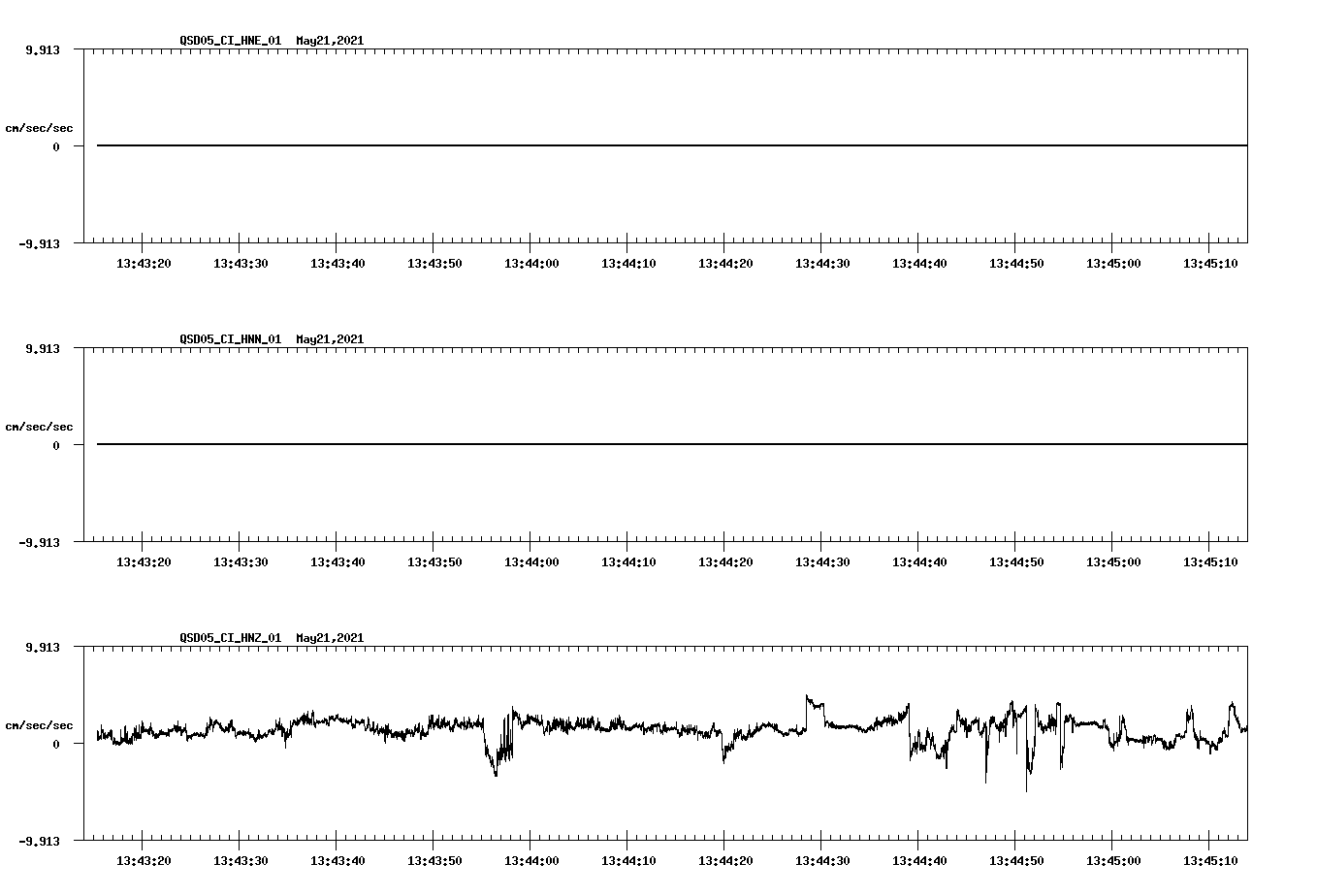Click the cm/sec/sec unit label on HNZ plot
1317x896 pixels.
pos(40,724)
